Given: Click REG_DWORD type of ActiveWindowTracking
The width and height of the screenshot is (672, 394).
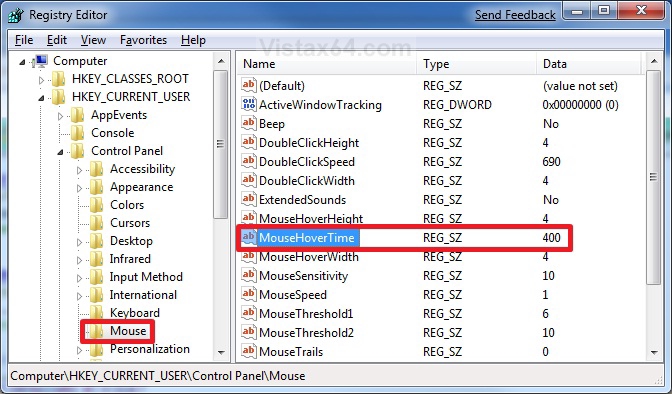Looking at the screenshot, I should tap(457, 105).
